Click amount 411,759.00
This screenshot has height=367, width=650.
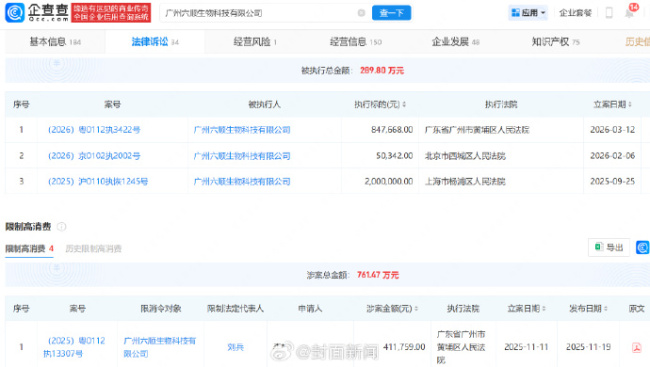404,347
